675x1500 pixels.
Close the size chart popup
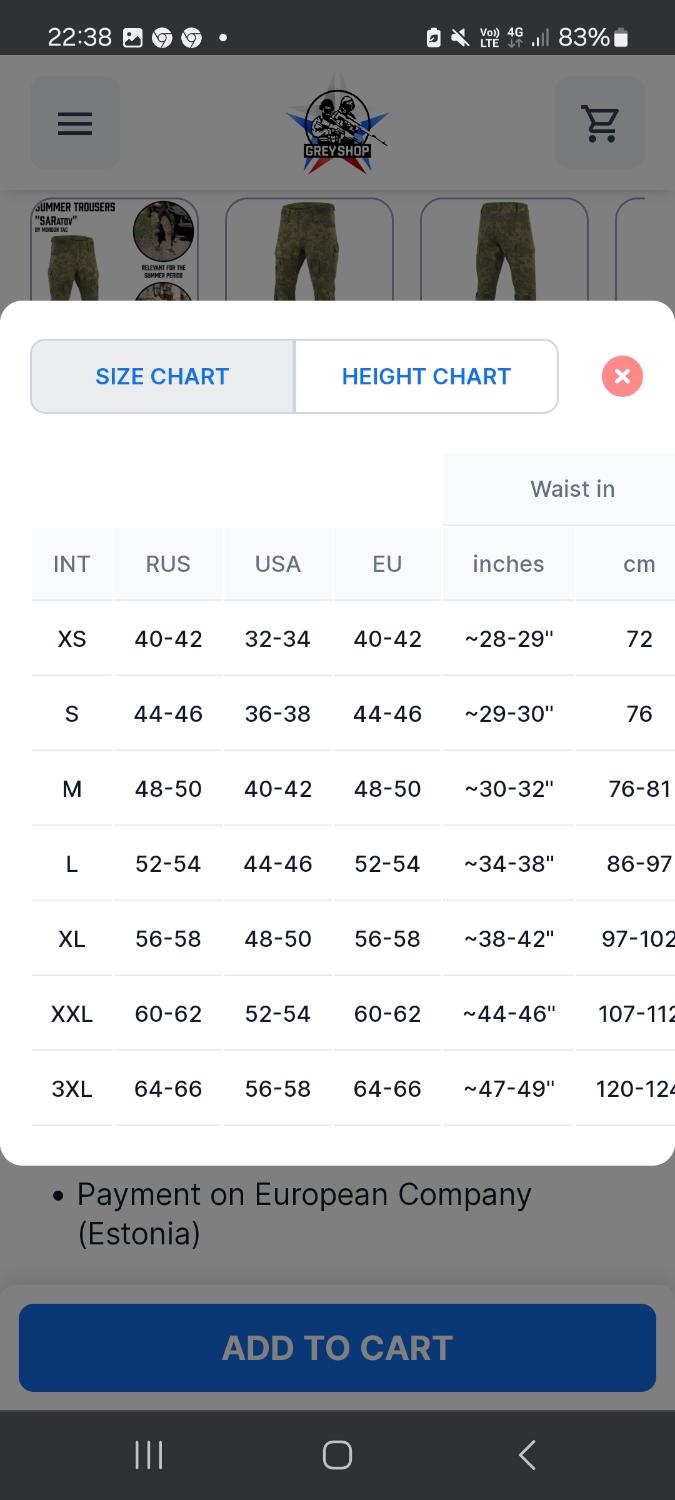coord(622,376)
